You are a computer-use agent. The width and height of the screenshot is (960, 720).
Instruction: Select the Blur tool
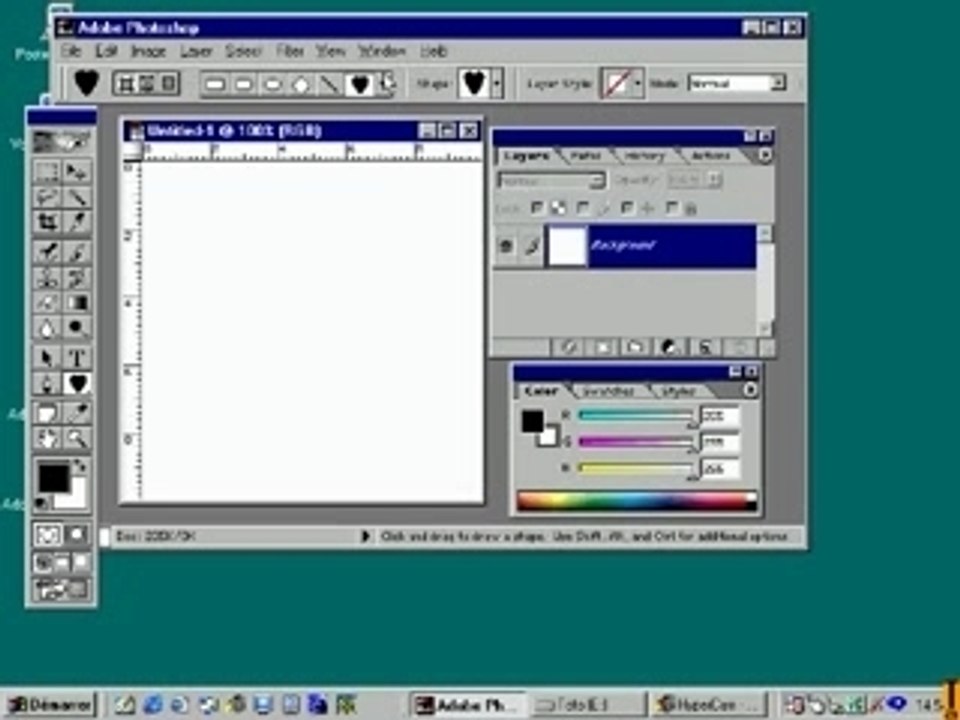[x=47, y=328]
